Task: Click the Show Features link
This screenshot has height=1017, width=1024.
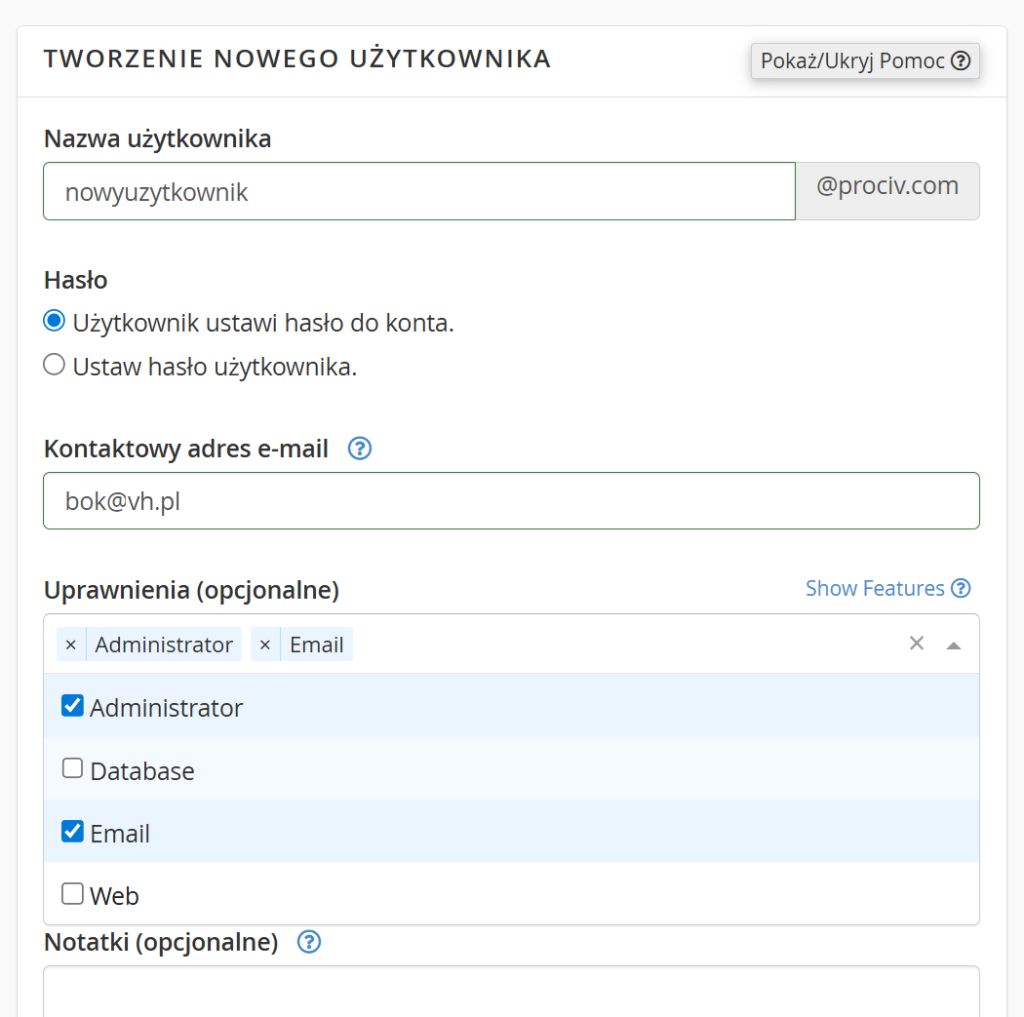Action: click(888, 589)
